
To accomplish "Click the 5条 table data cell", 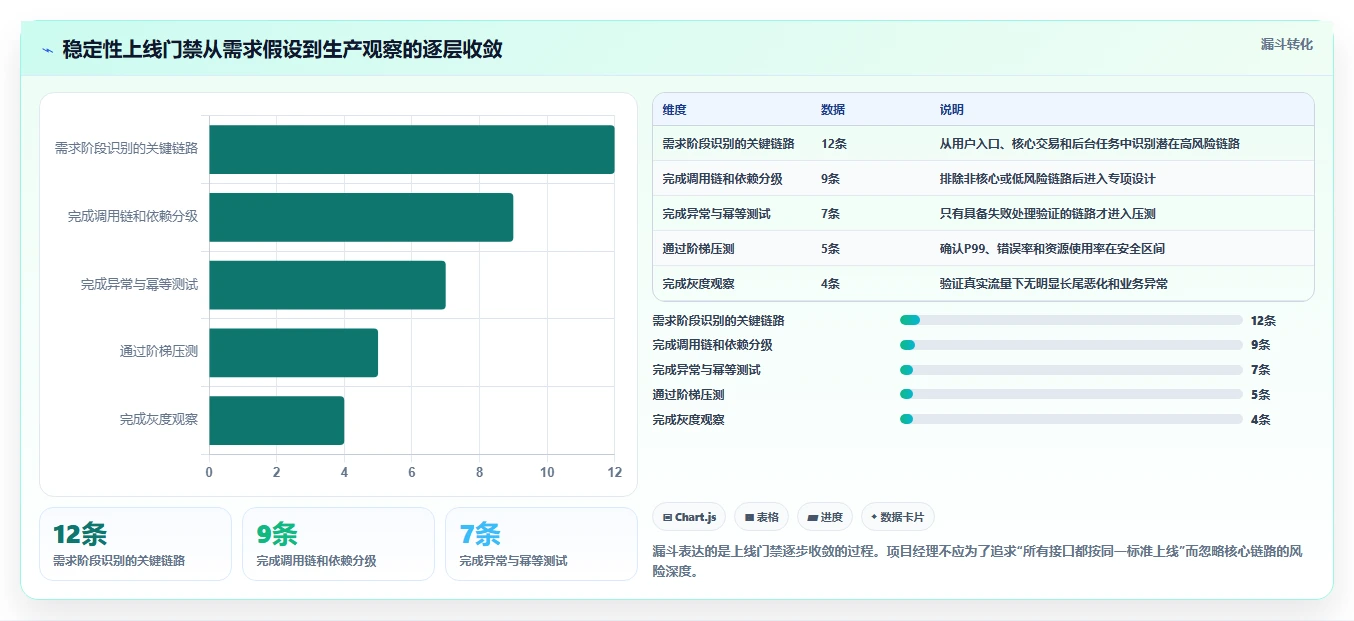I will point(830,249).
